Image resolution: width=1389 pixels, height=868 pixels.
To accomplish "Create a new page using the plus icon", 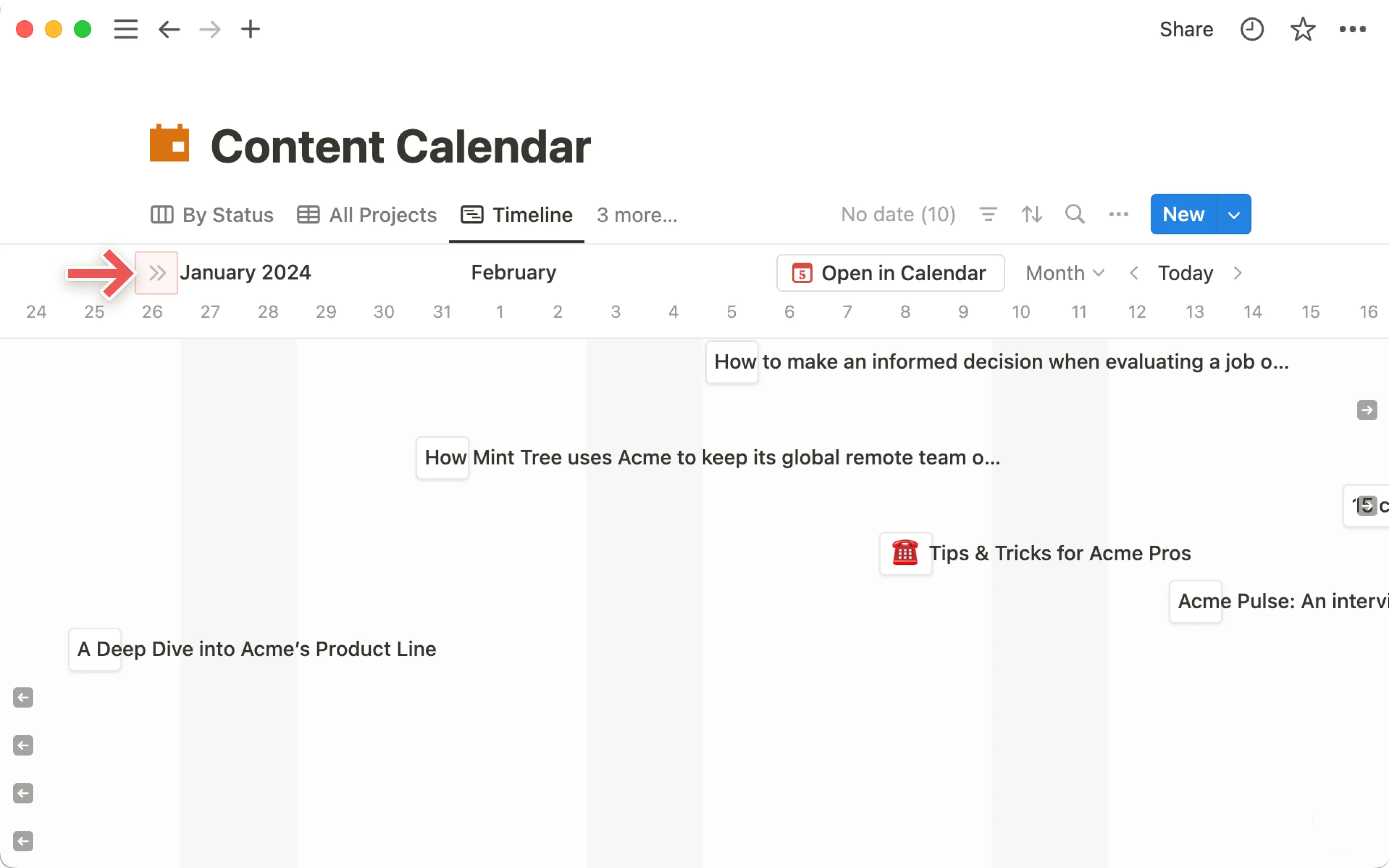I will 250,29.
